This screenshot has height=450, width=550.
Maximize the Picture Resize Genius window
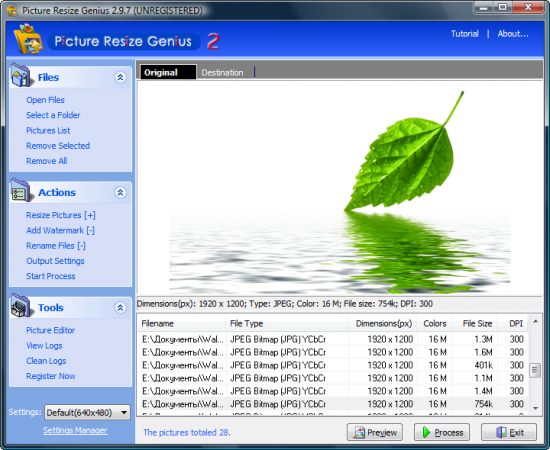tap(502, 7)
